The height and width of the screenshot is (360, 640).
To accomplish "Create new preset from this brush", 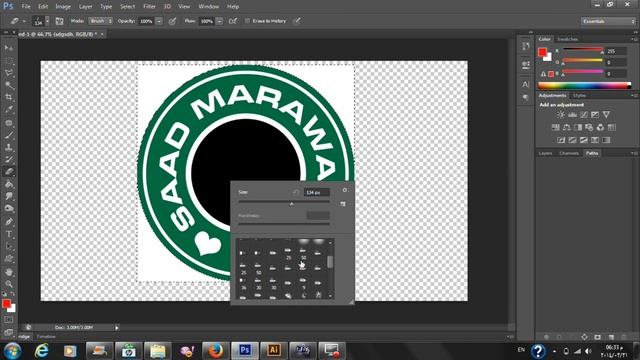I will [x=343, y=204].
